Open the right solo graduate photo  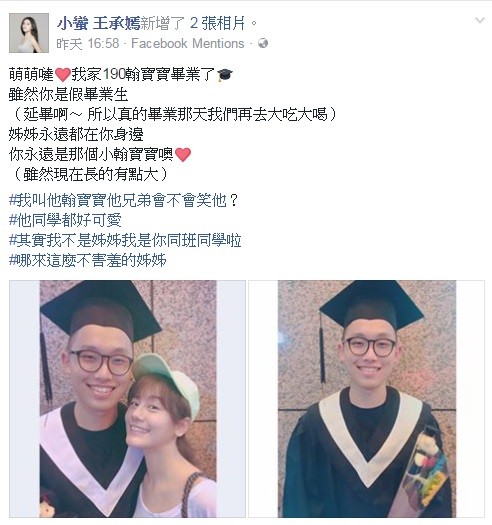coord(367,399)
